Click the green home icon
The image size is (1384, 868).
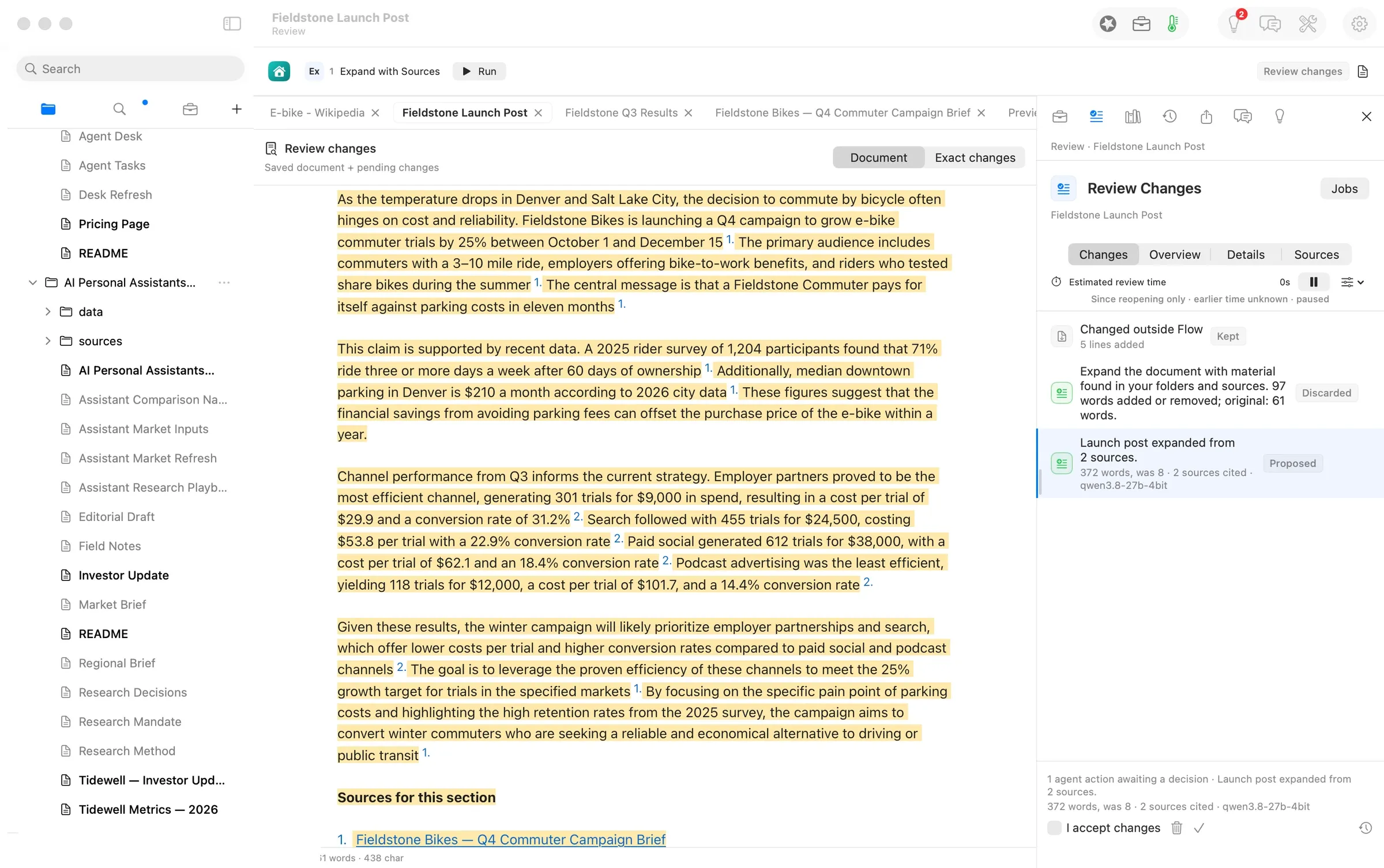[279, 71]
